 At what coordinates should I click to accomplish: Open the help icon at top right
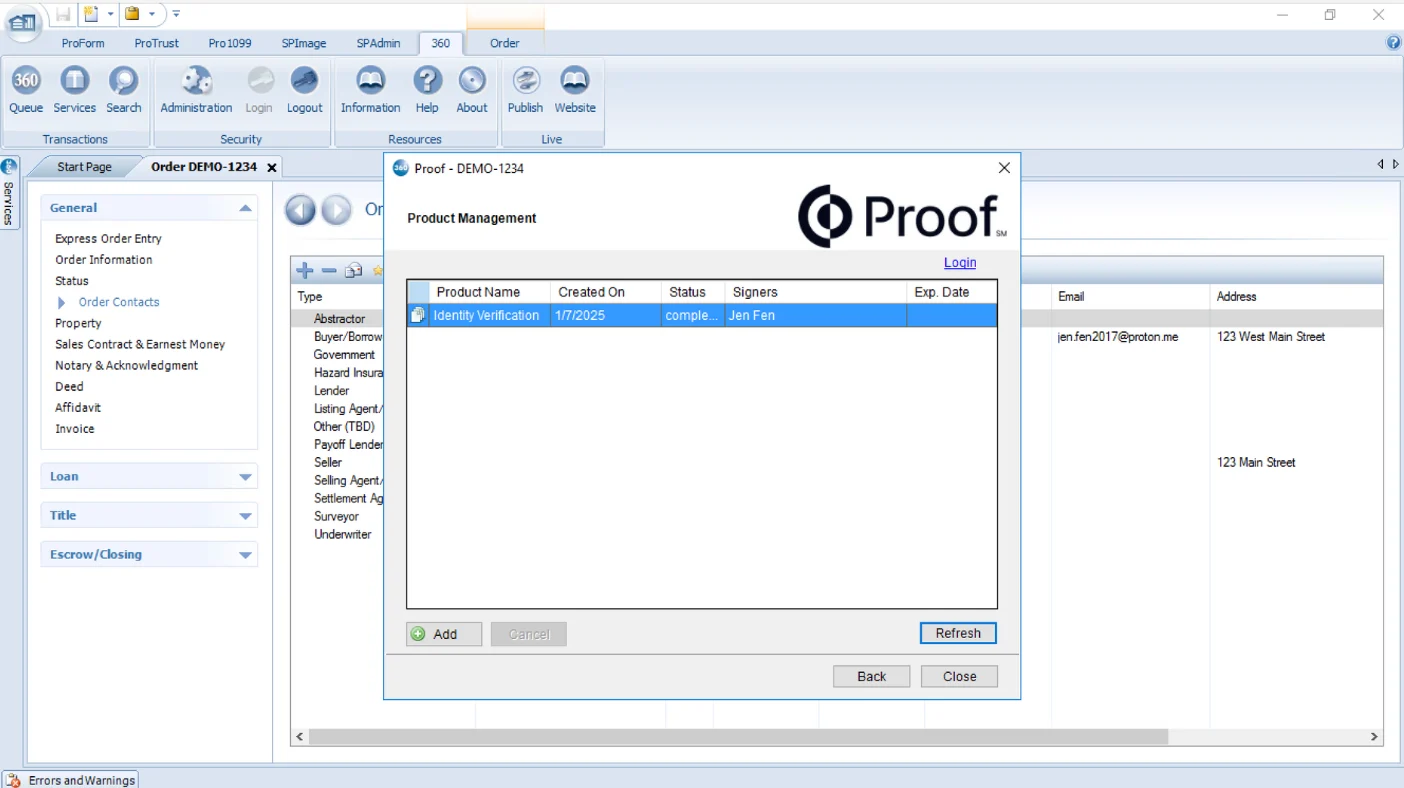[x=1394, y=42]
